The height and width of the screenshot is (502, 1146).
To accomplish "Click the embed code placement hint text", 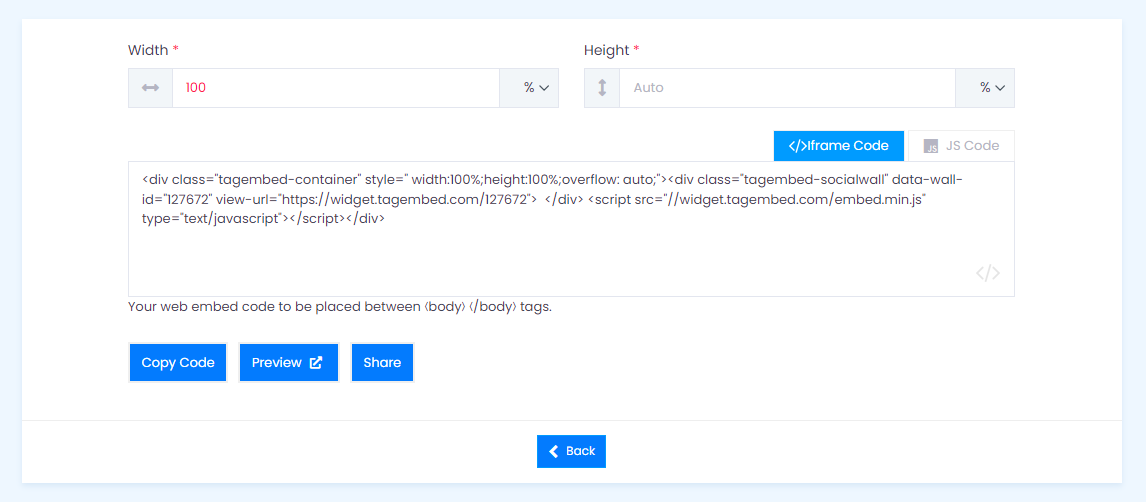I will pos(340,307).
